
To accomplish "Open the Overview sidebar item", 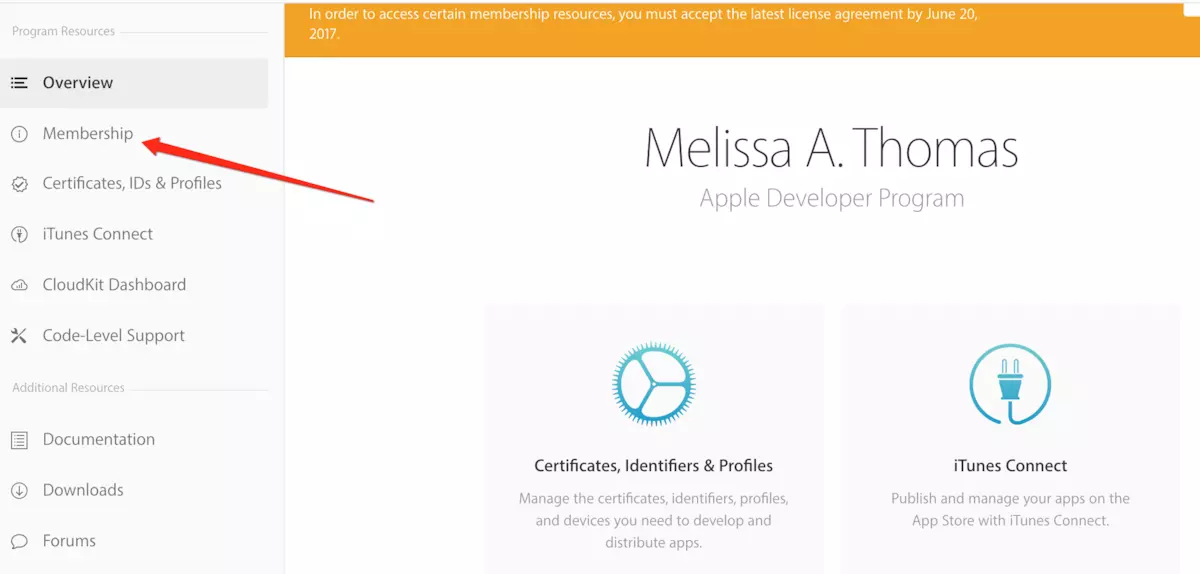I will 134,83.
